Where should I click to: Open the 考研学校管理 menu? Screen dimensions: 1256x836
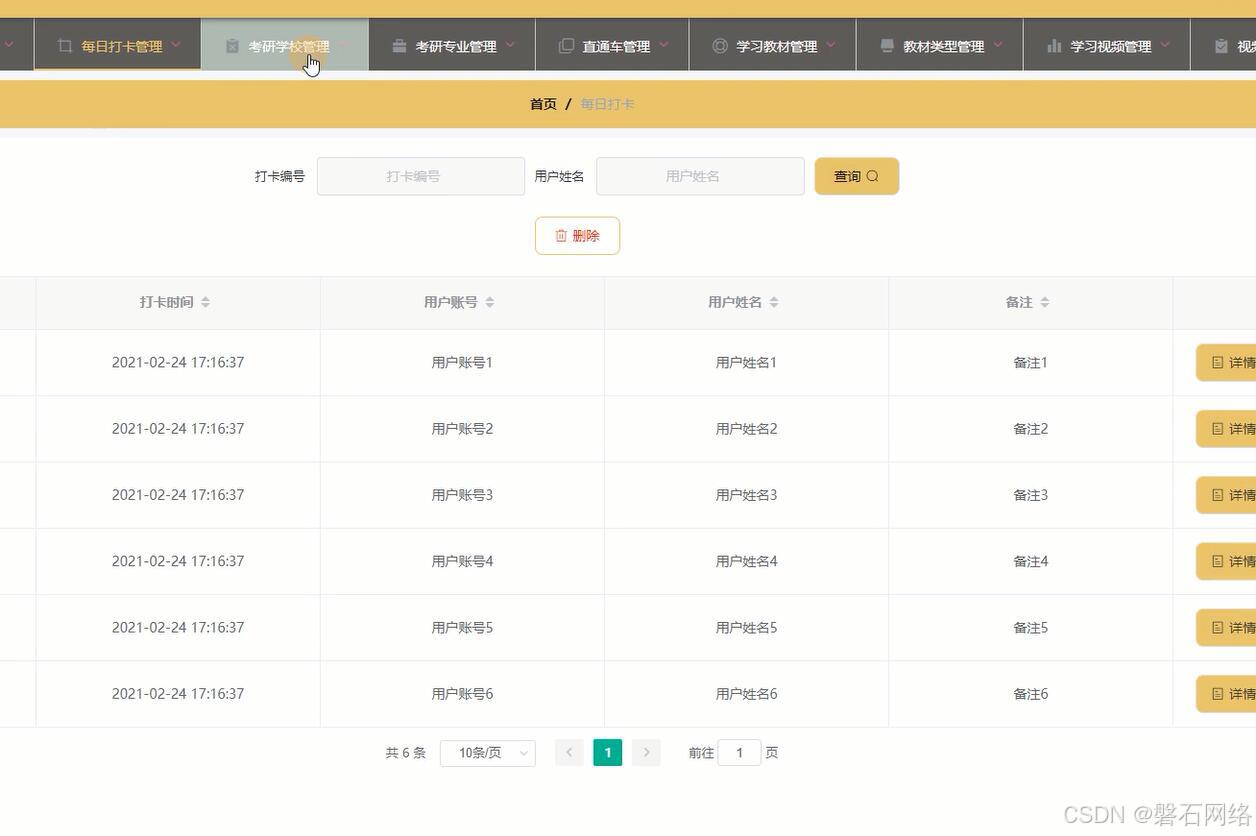[285, 45]
